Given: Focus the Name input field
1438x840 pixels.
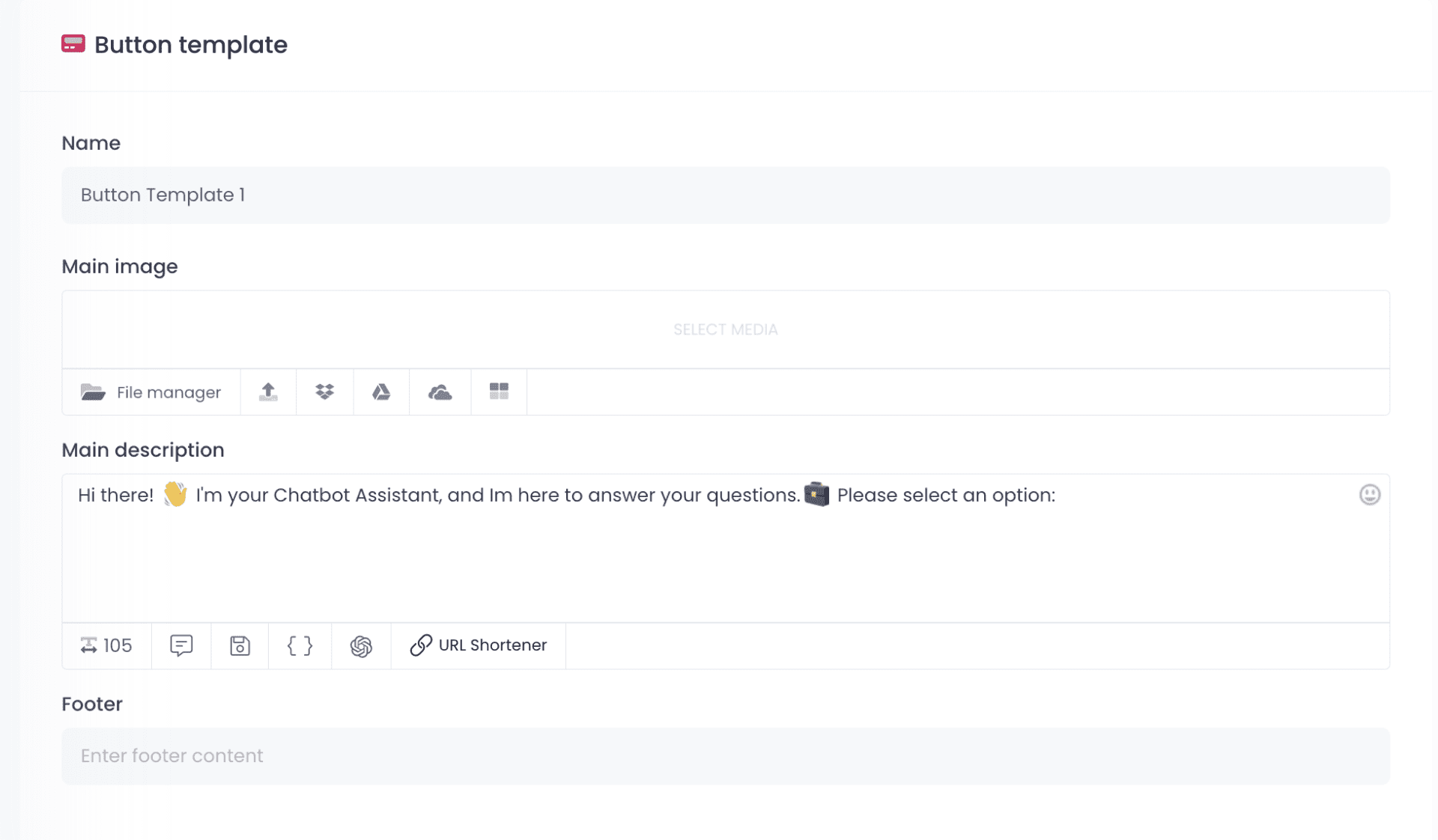Looking at the screenshot, I should pyautogui.click(x=725, y=195).
